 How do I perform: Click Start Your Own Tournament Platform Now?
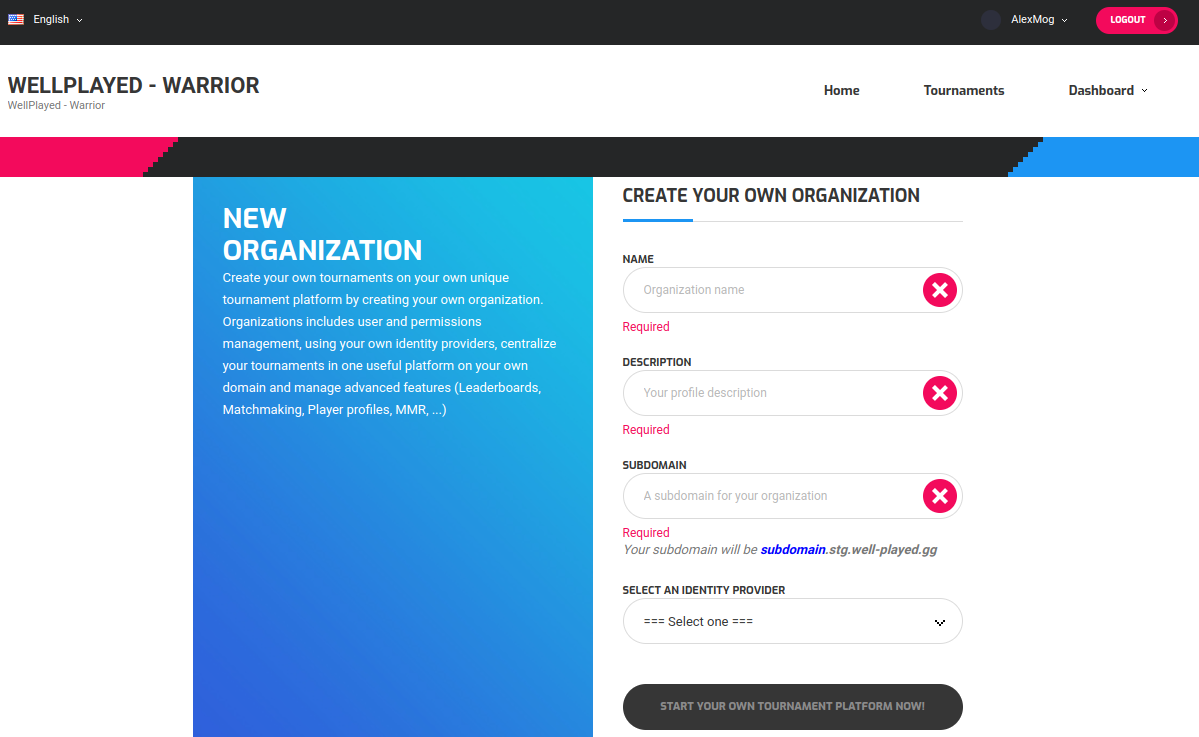792,706
